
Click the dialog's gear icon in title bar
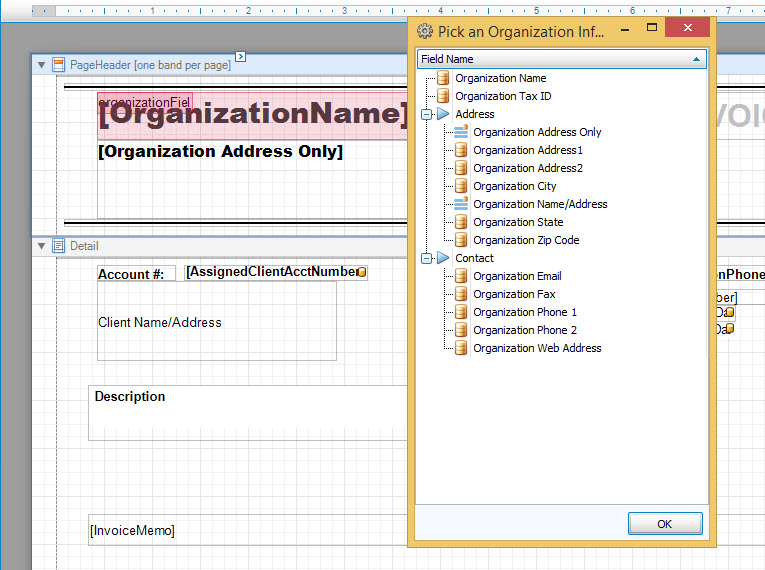pos(424,31)
